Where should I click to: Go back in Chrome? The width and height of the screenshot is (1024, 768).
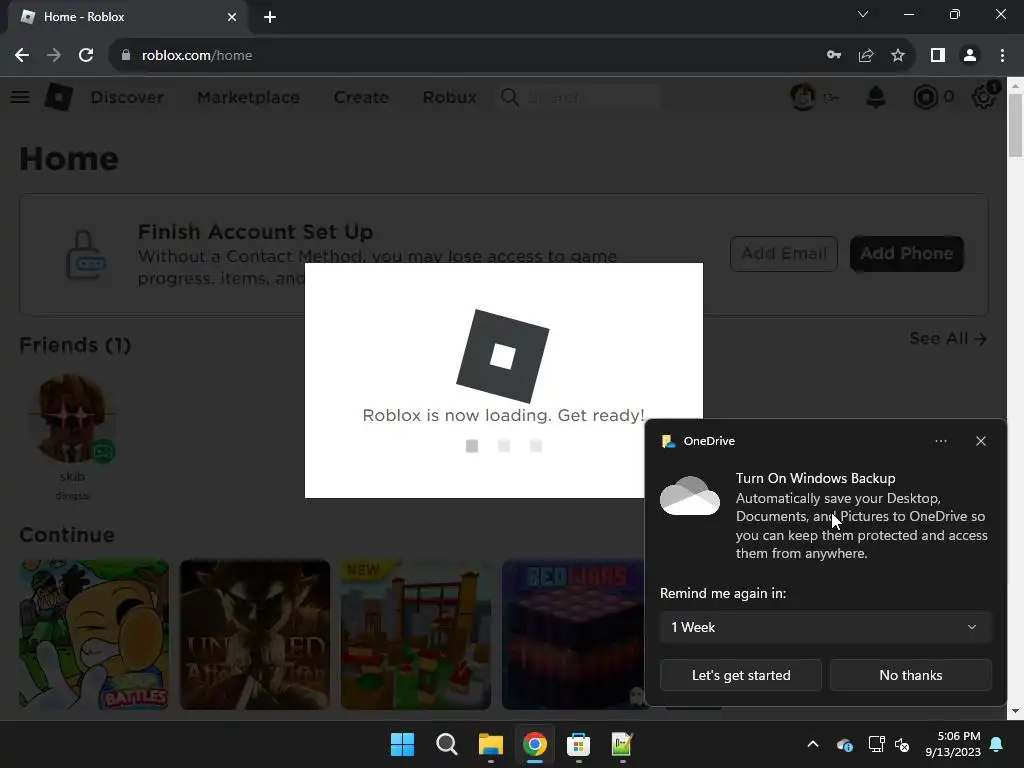[22, 56]
